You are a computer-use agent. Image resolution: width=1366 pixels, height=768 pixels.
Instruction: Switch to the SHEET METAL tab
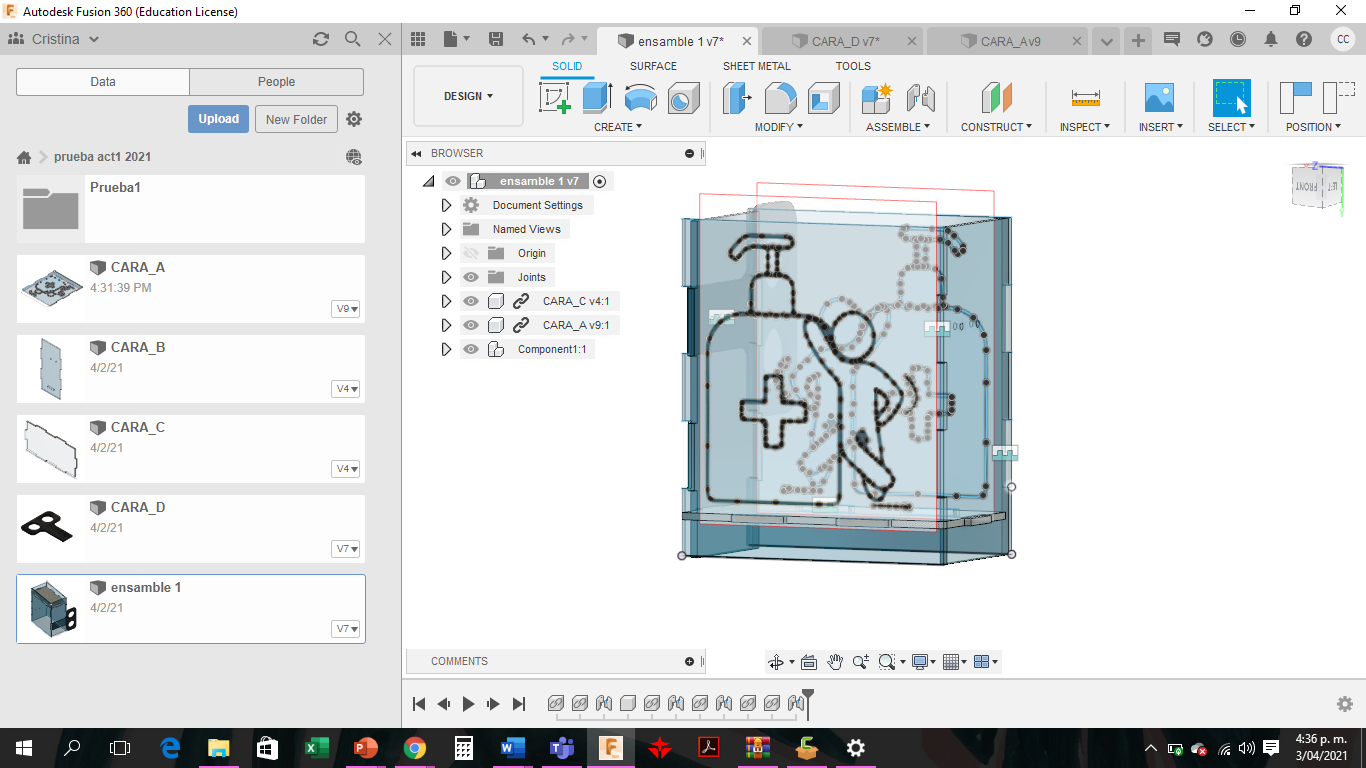pyautogui.click(x=757, y=66)
